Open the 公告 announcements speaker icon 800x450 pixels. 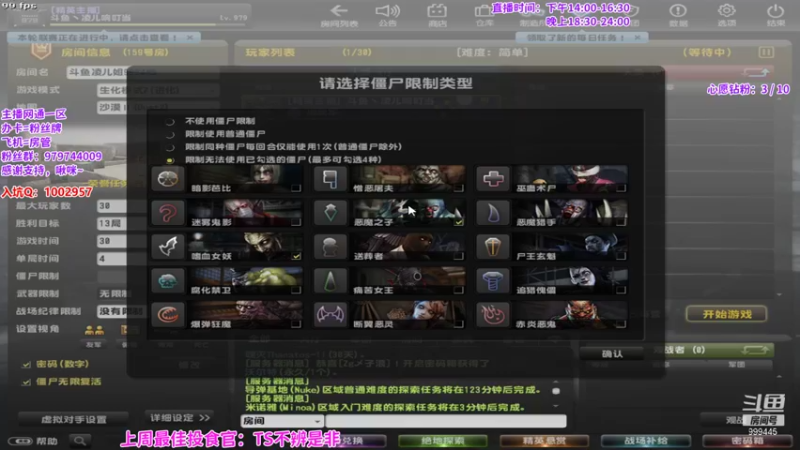(x=388, y=11)
